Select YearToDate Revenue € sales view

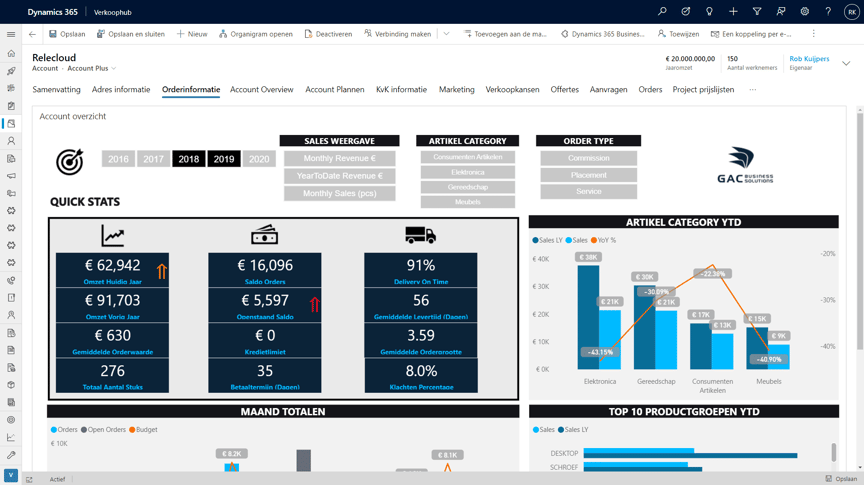coord(339,176)
